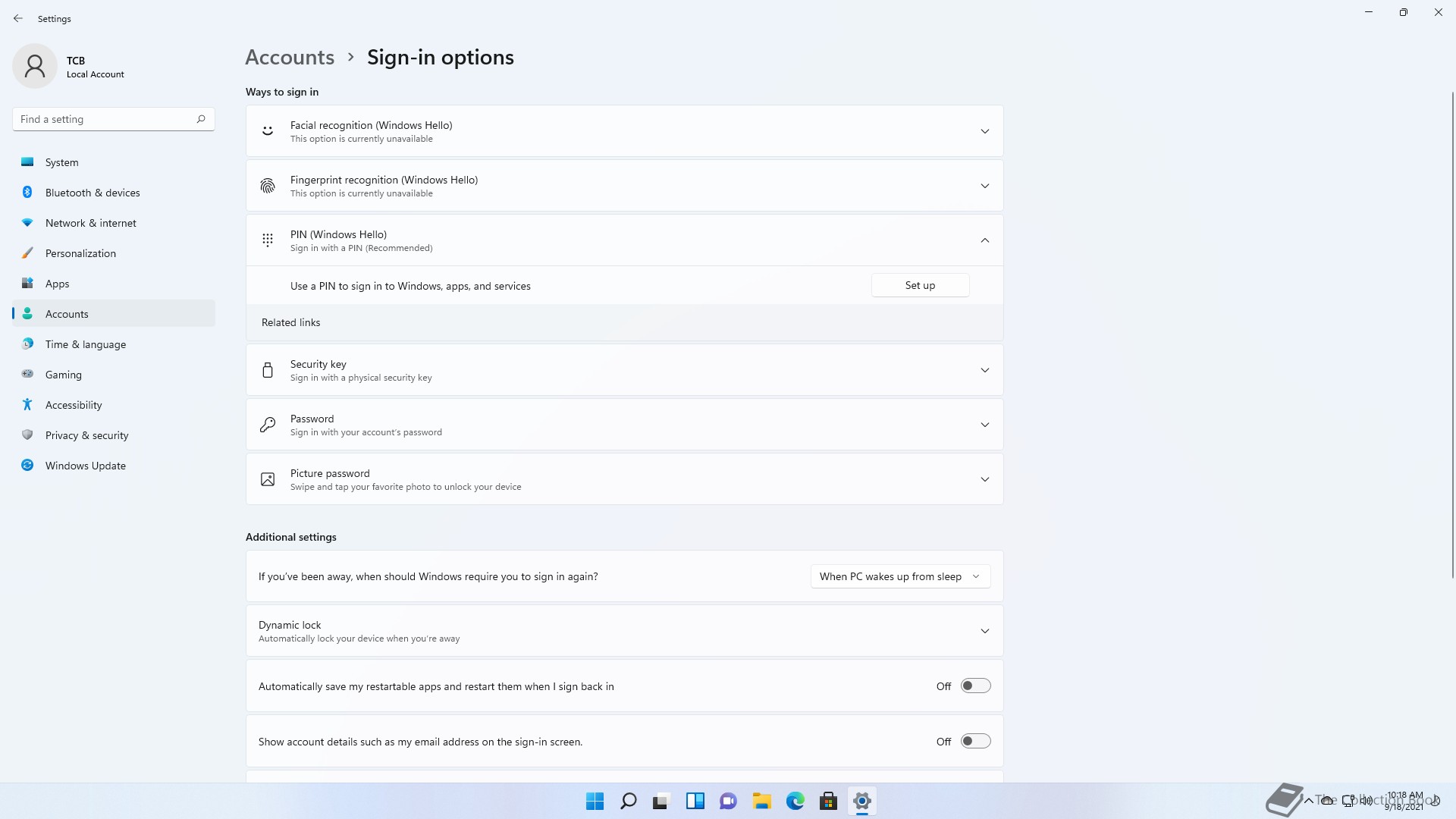Viewport: 1456px width, 819px height.
Task: Open the When PC wakes up from sleep dropdown
Action: click(900, 576)
